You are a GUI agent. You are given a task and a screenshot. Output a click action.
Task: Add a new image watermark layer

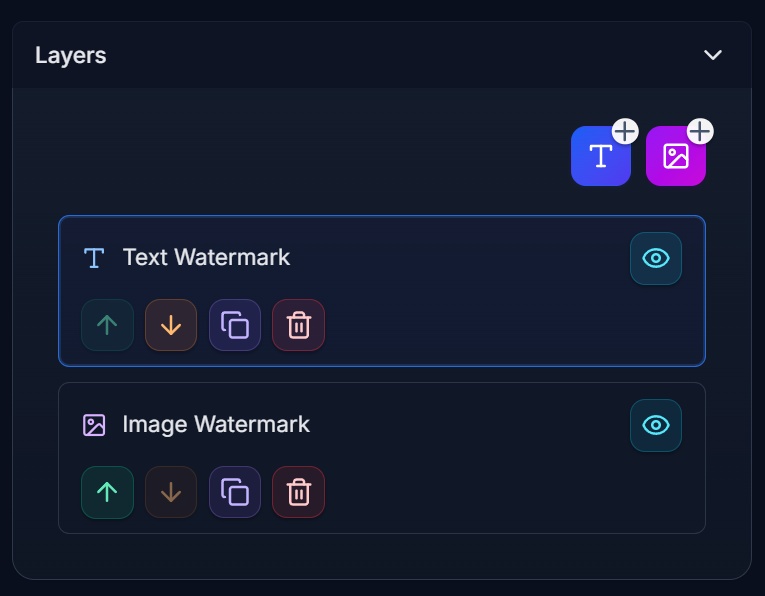point(675,157)
